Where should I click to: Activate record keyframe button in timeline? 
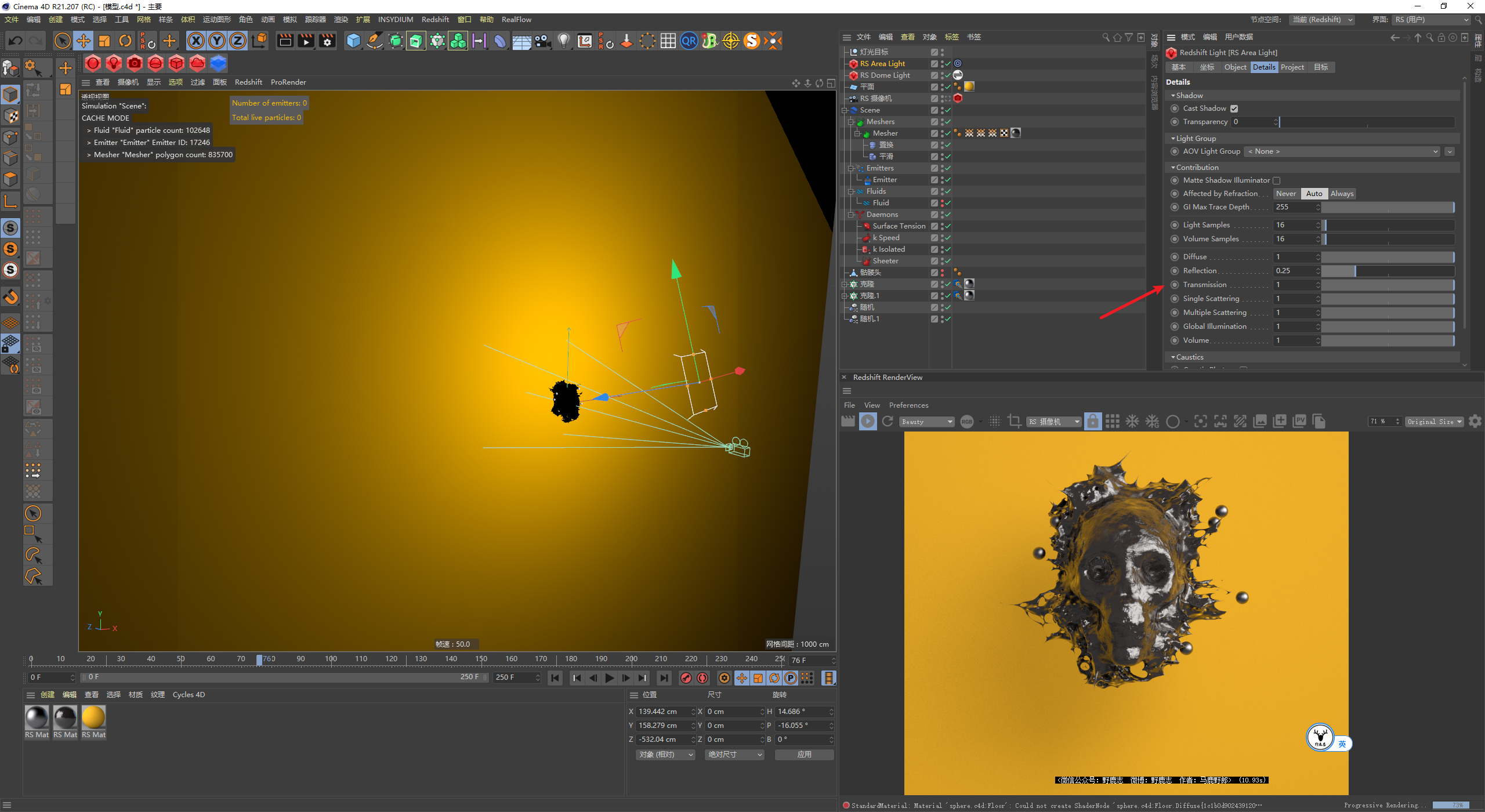[x=686, y=677]
